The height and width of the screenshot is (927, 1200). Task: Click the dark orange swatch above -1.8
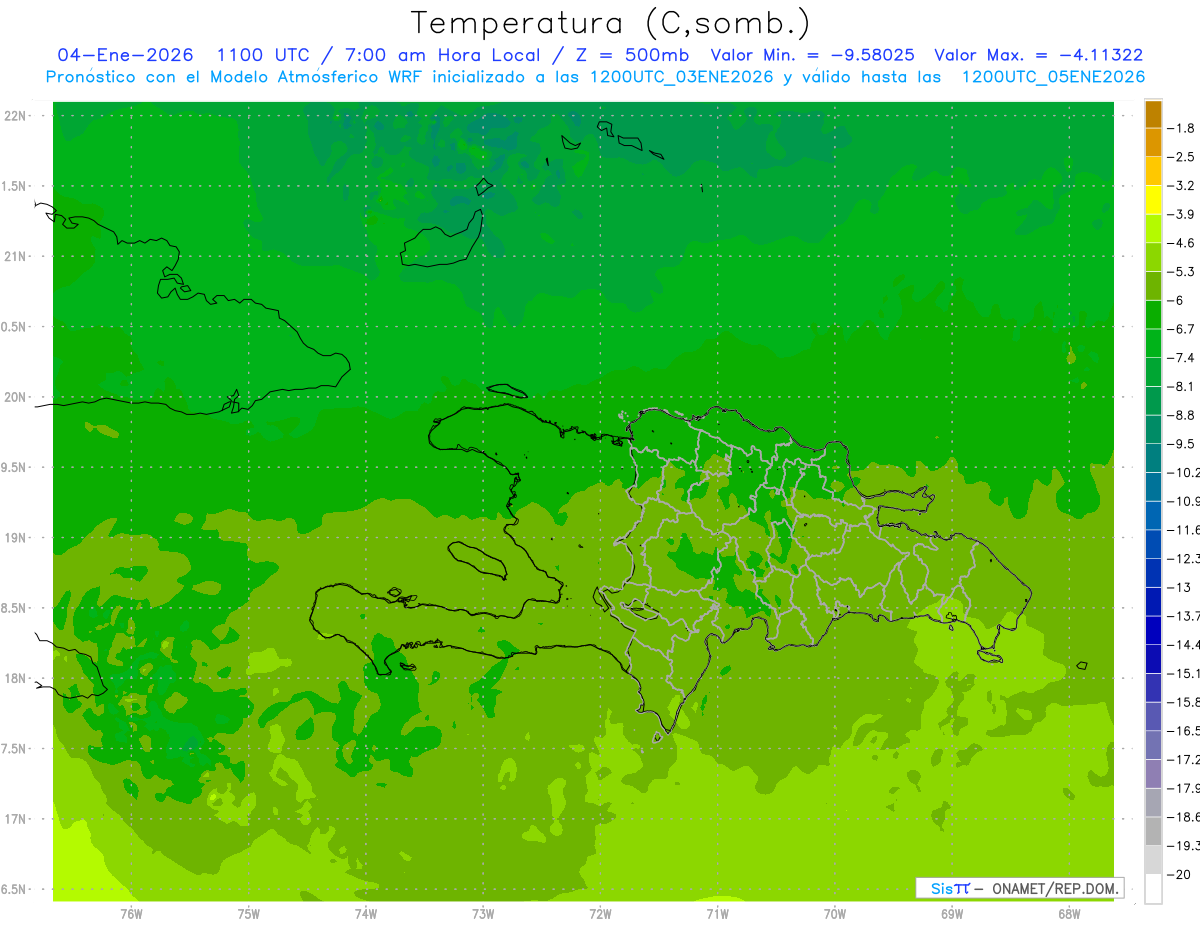(x=1153, y=114)
